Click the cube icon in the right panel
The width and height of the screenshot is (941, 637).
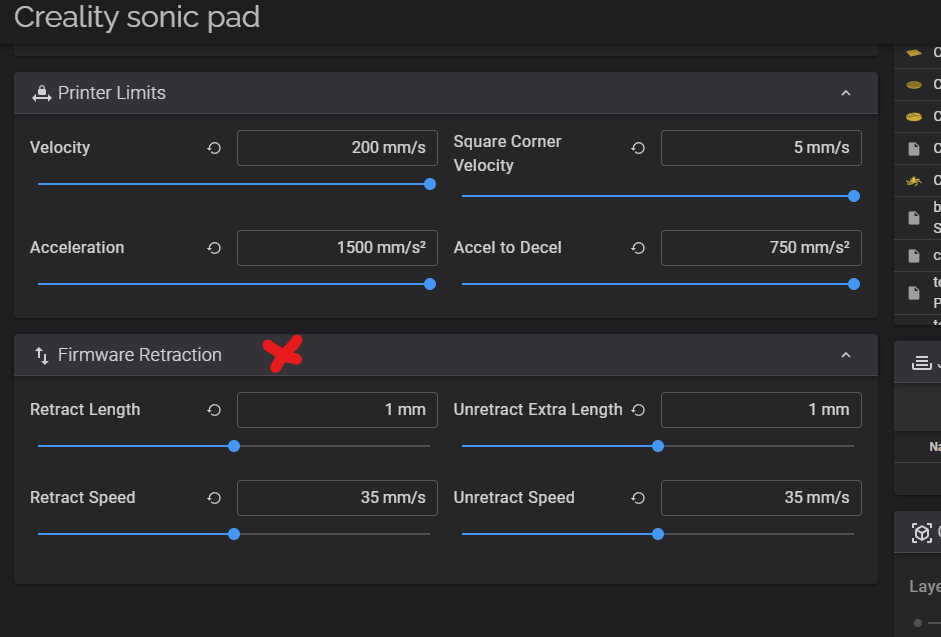921,533
